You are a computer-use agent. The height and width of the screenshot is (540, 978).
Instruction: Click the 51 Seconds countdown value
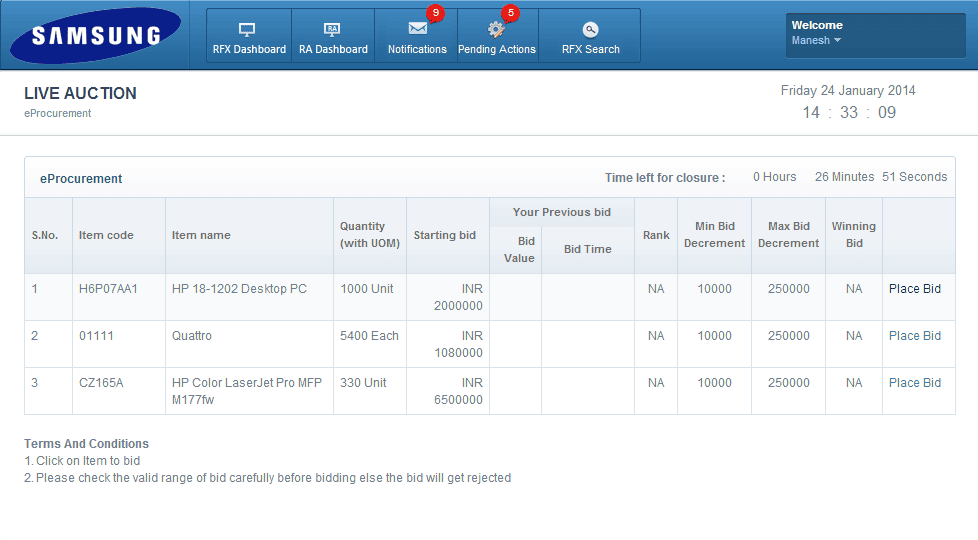[x=914, y=177]
